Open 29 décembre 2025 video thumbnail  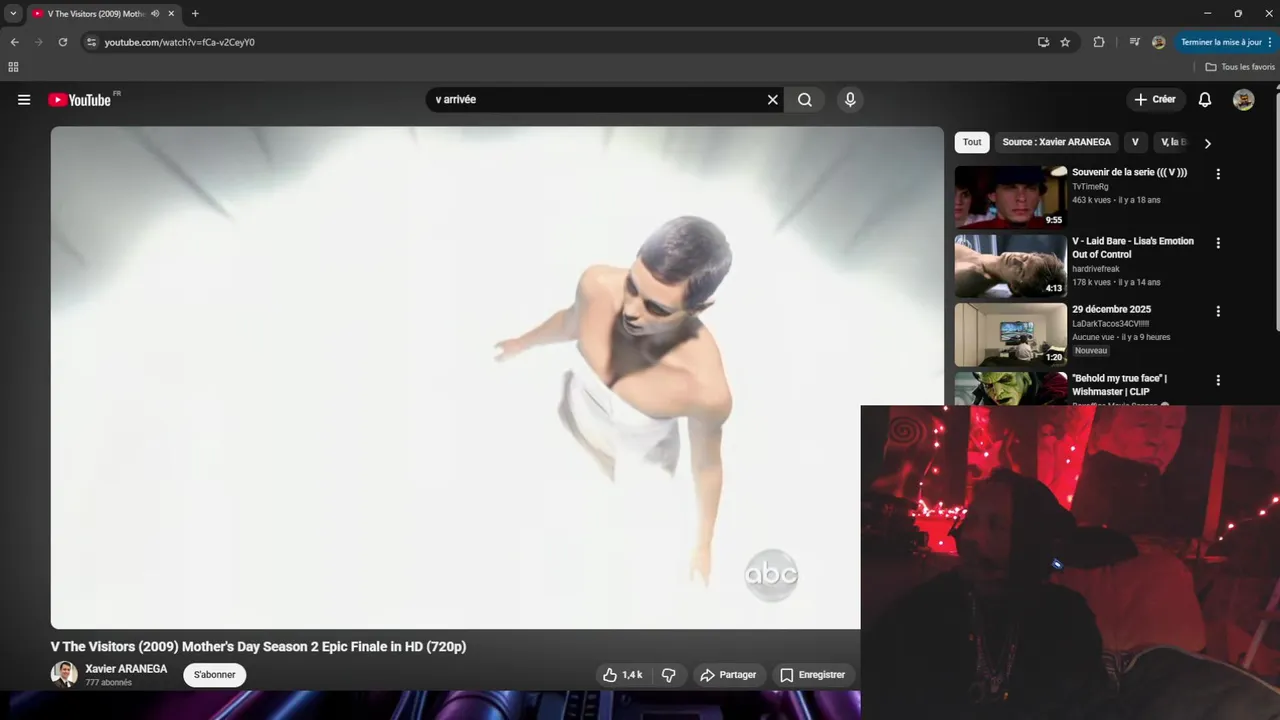[x=1011, y=334]
